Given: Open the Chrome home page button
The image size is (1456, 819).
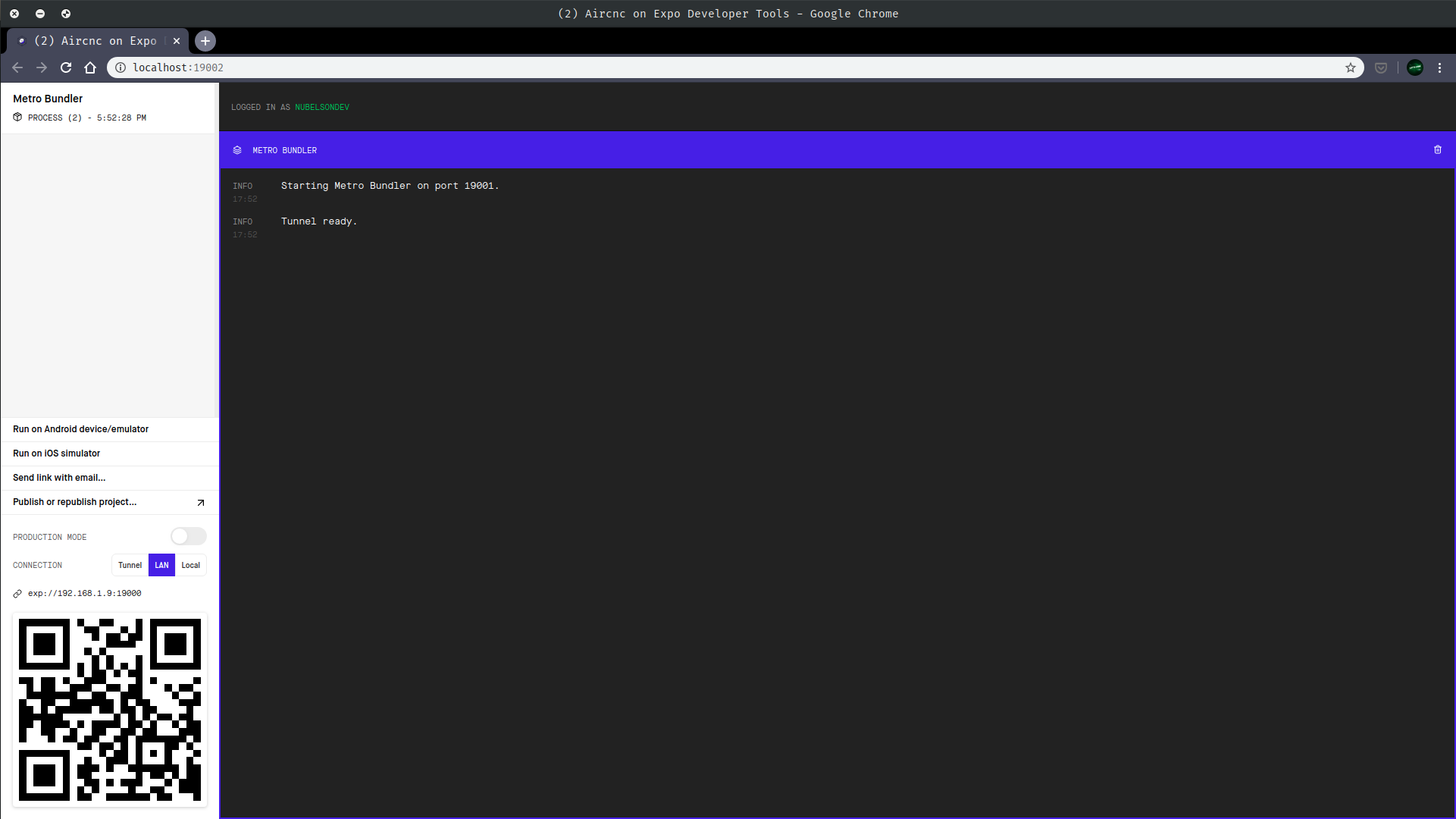Looking at the screenshot, I should click(90, 67).
